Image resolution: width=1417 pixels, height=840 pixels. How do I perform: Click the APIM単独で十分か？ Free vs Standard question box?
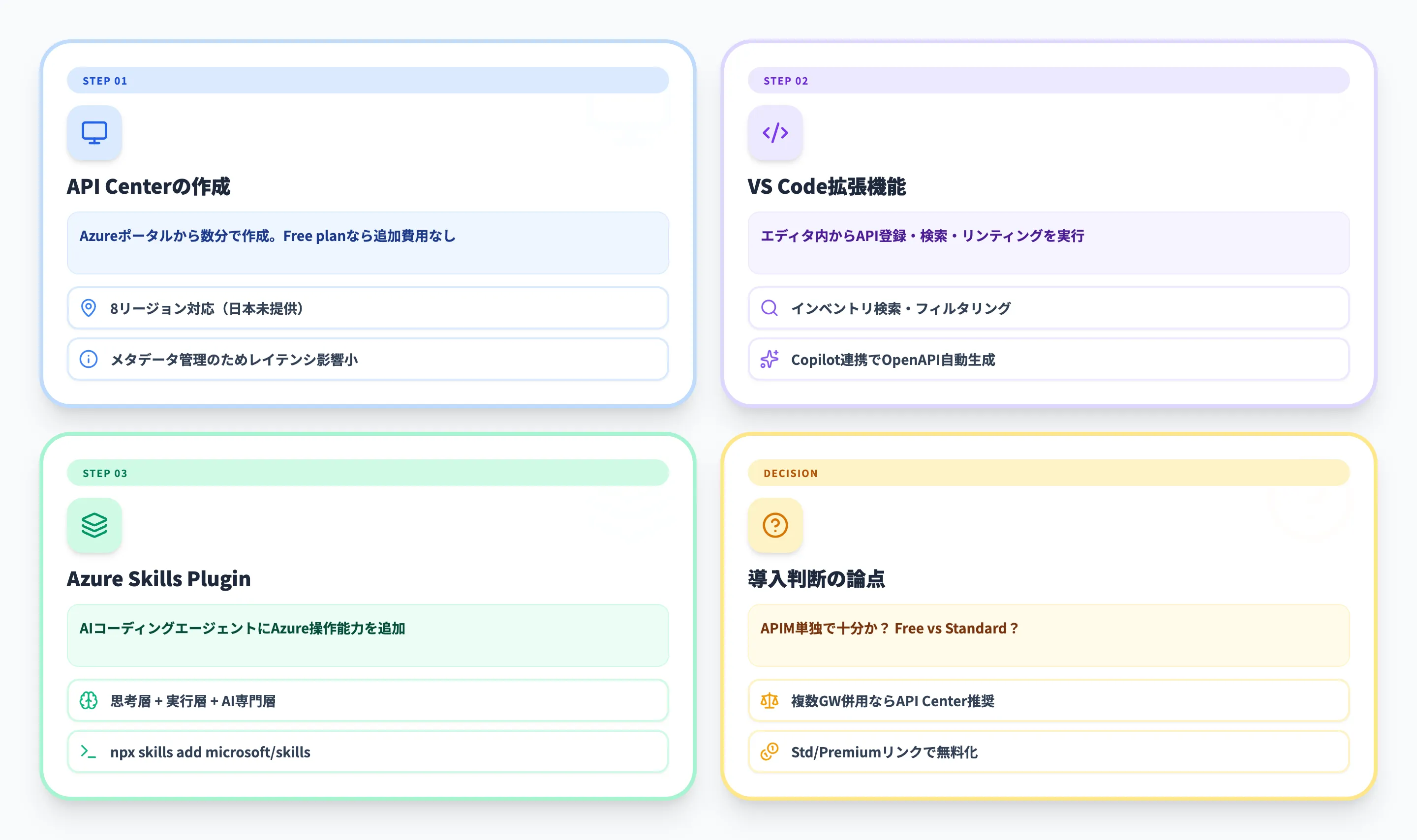tap(1048, 635)
